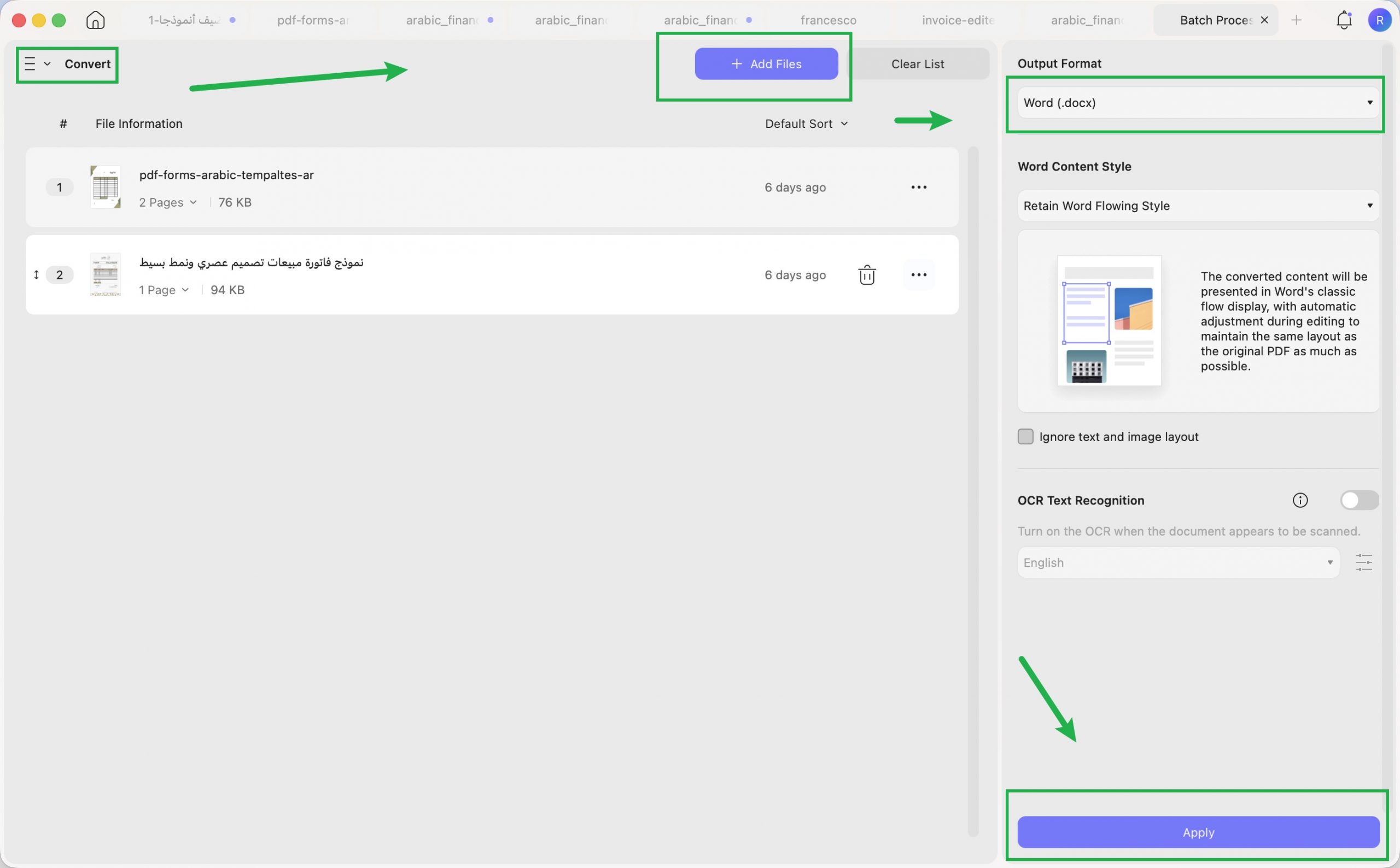Screen dimensions: 1400x868
Task: Reorder file 2 using the move handle
Action: click(x=36, y=275)
